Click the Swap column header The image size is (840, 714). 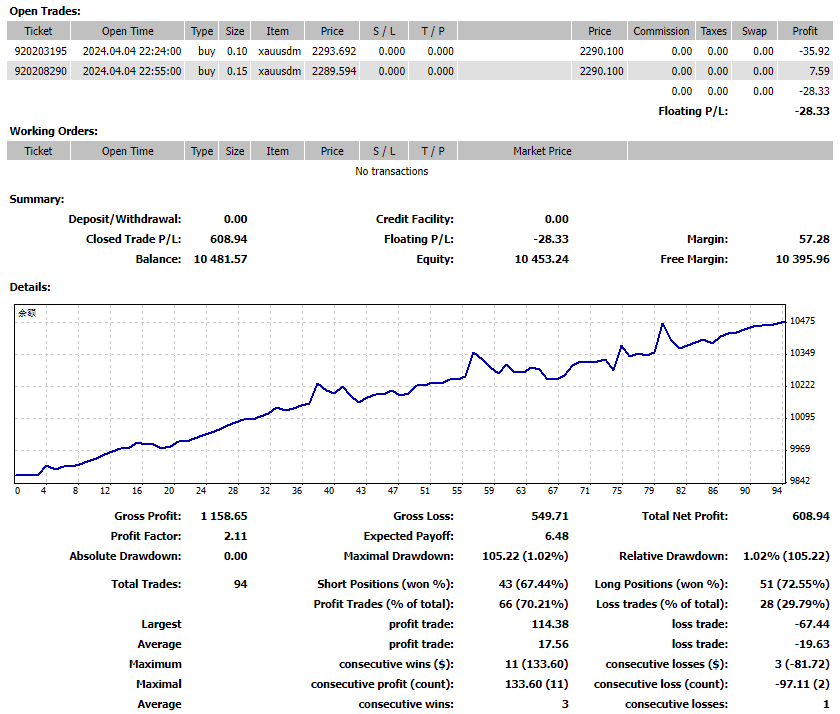pyautogui.click(x=754, y=31)
